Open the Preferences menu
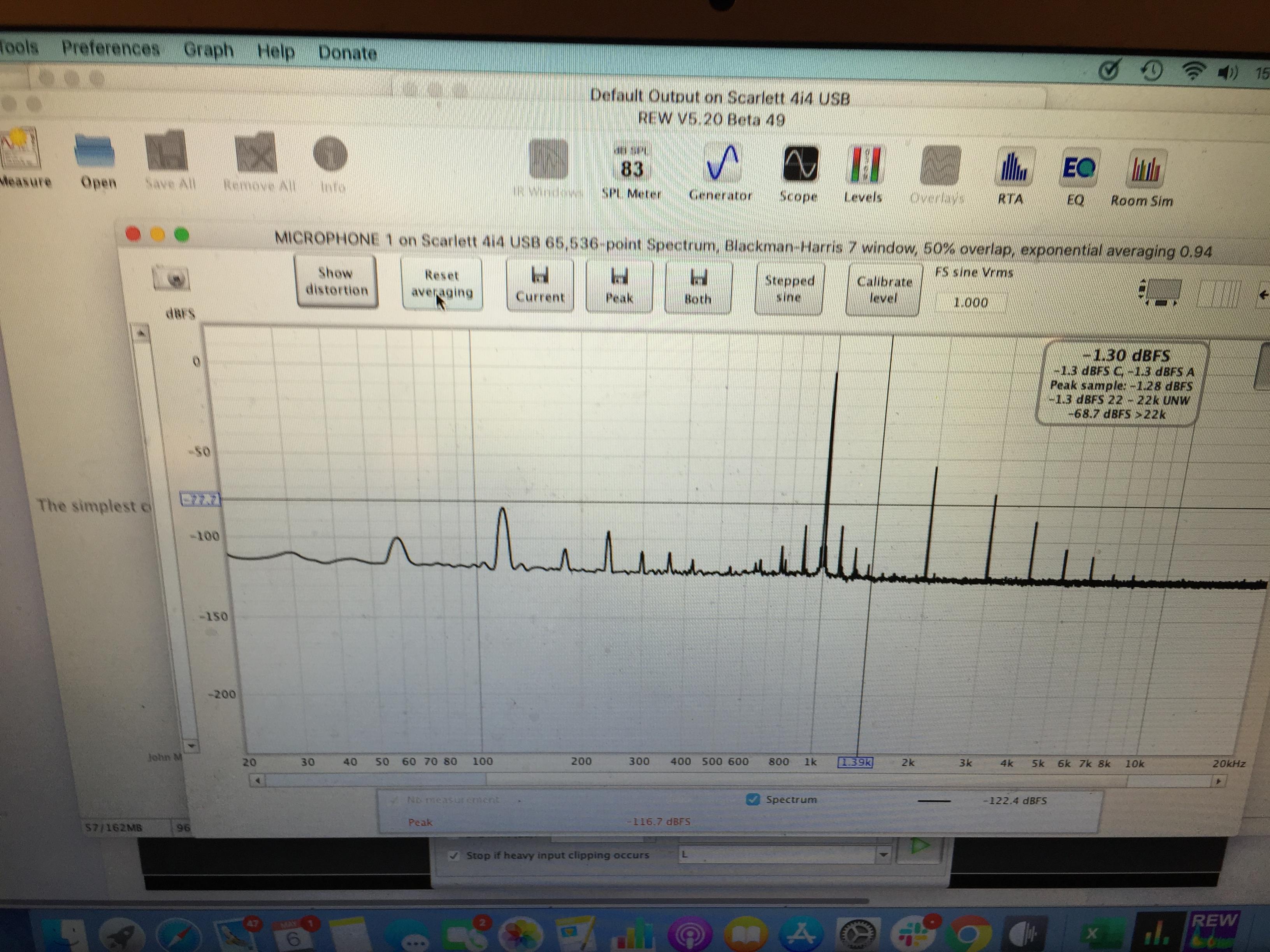1270x952 pixels. pyautogui.click(x=111, y=48)
